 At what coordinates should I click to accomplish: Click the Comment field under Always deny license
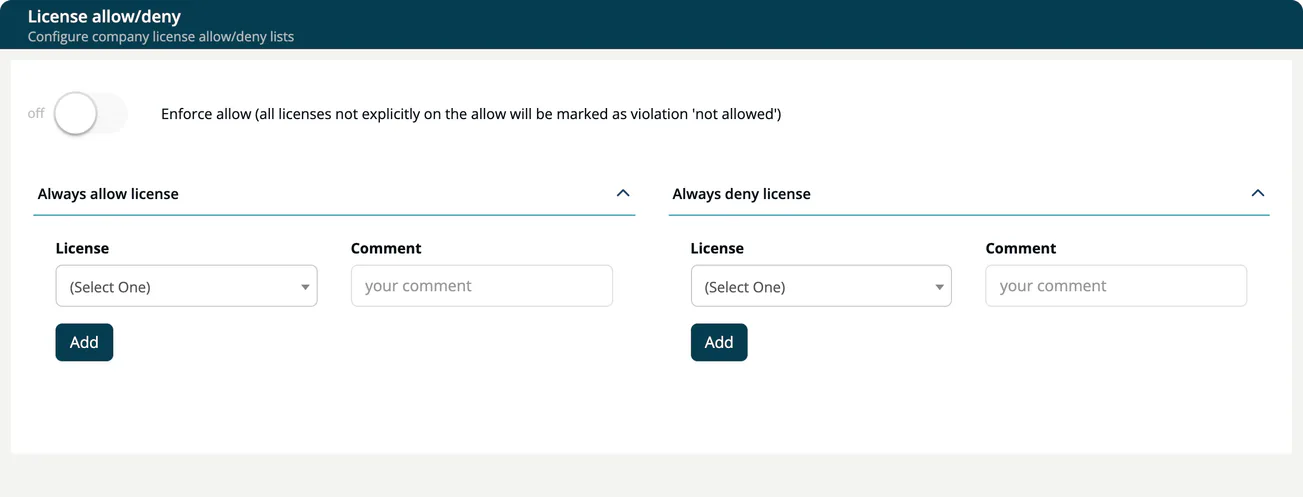(1116, 286)
